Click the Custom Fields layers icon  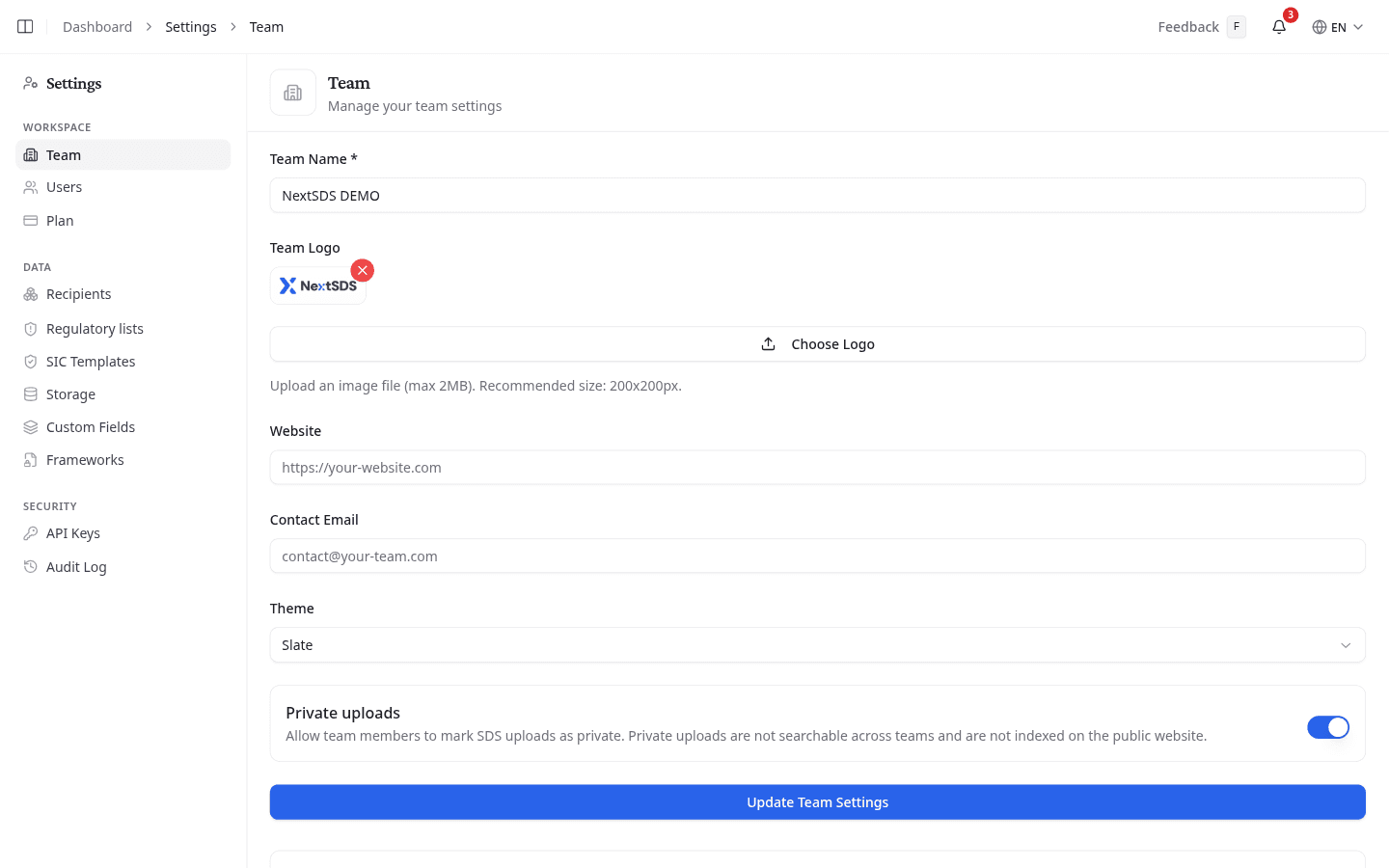[31, 427]
